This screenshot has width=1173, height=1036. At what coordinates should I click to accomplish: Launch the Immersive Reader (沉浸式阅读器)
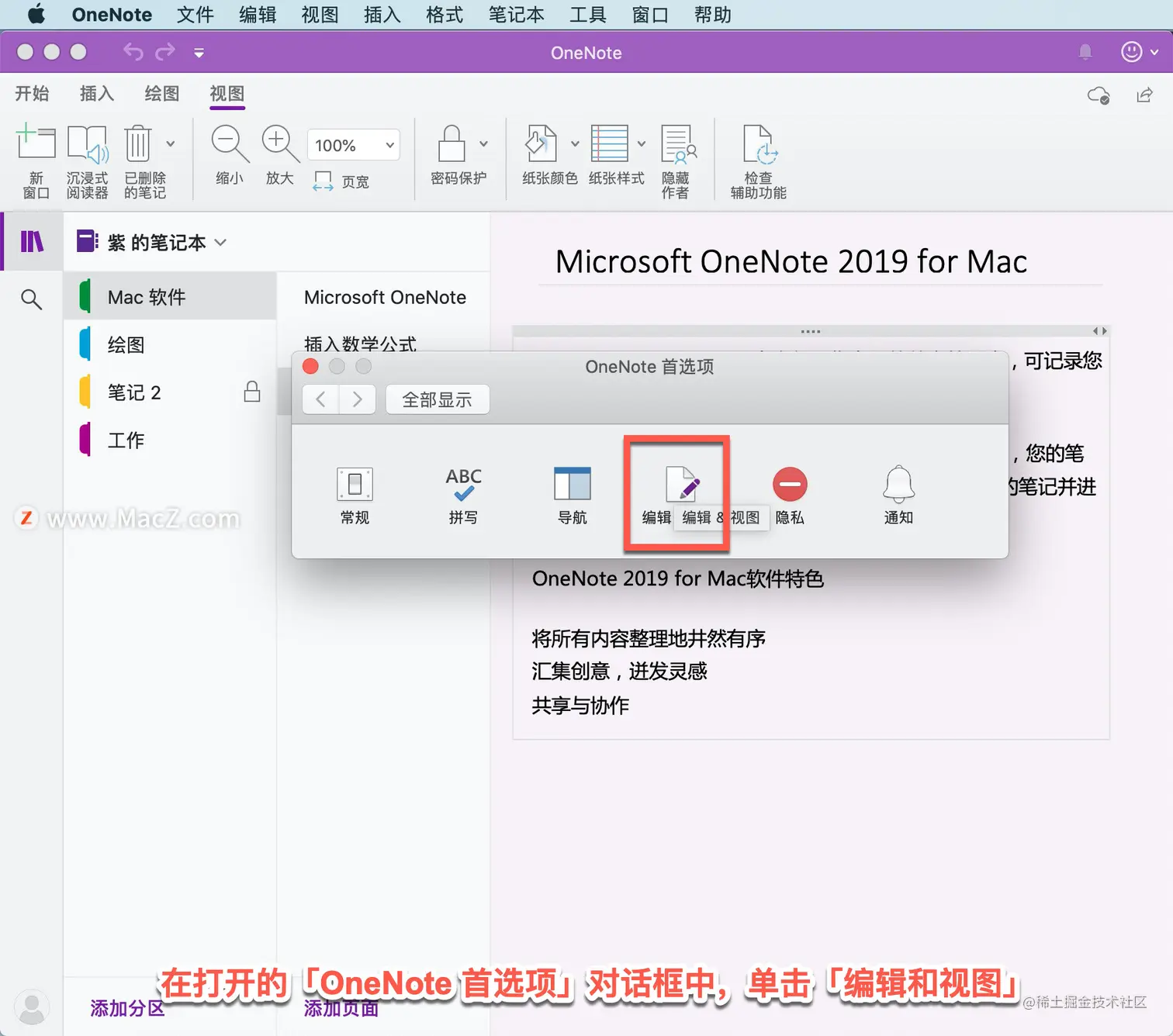tap(87, 161)
